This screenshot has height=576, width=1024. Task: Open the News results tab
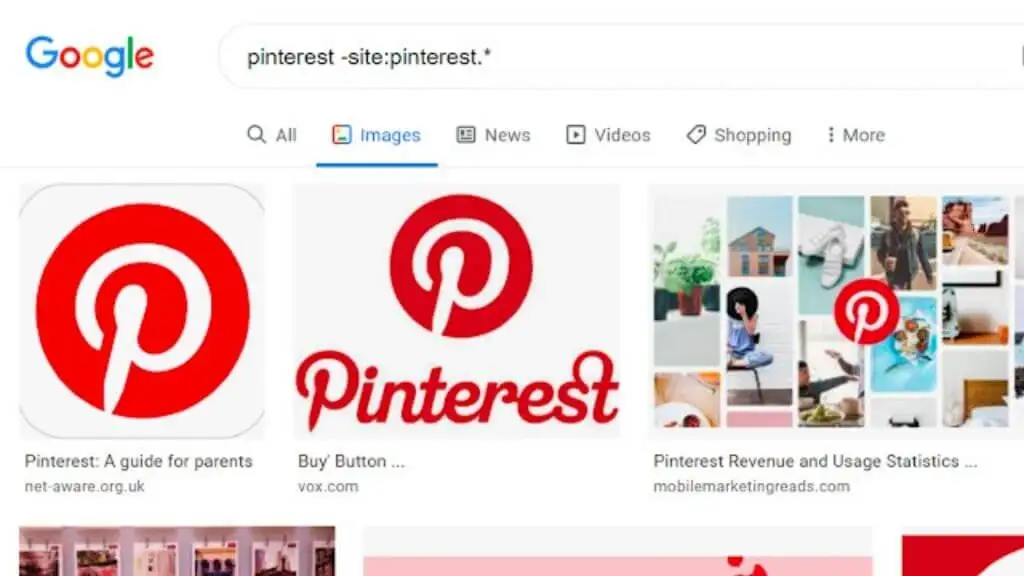pyautogui.click(x=493, y=135)
